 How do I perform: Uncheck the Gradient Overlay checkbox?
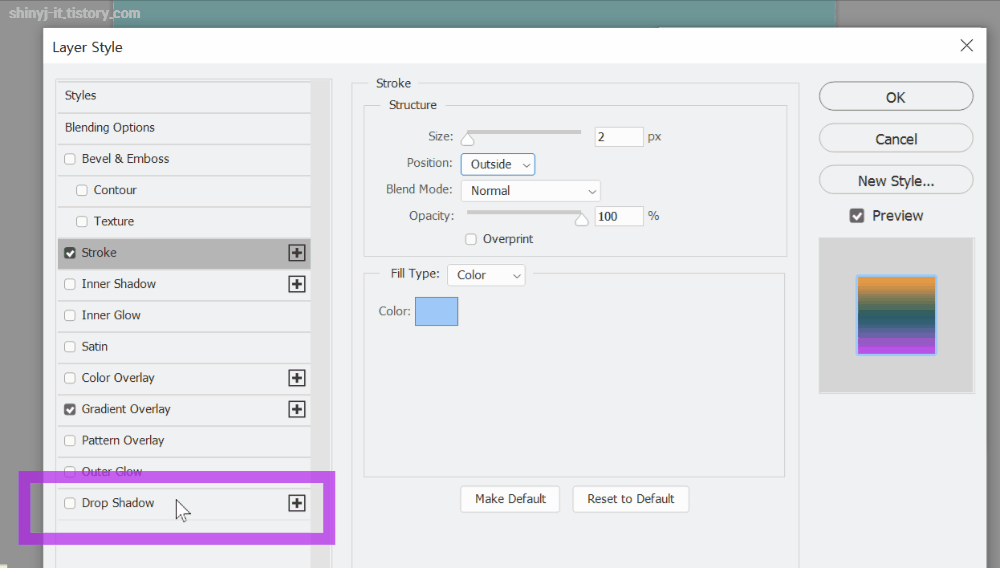70,409
